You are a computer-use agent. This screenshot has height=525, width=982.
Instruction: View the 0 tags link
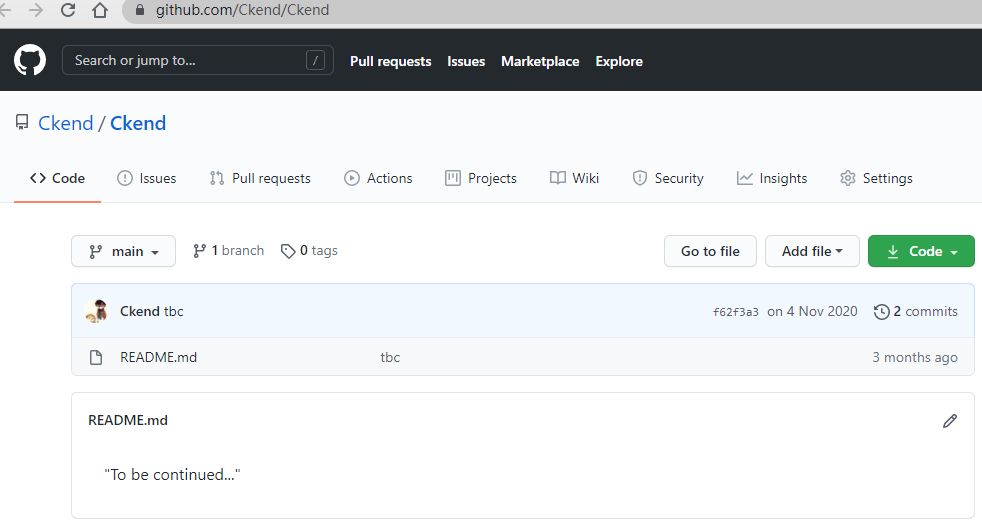309,251
